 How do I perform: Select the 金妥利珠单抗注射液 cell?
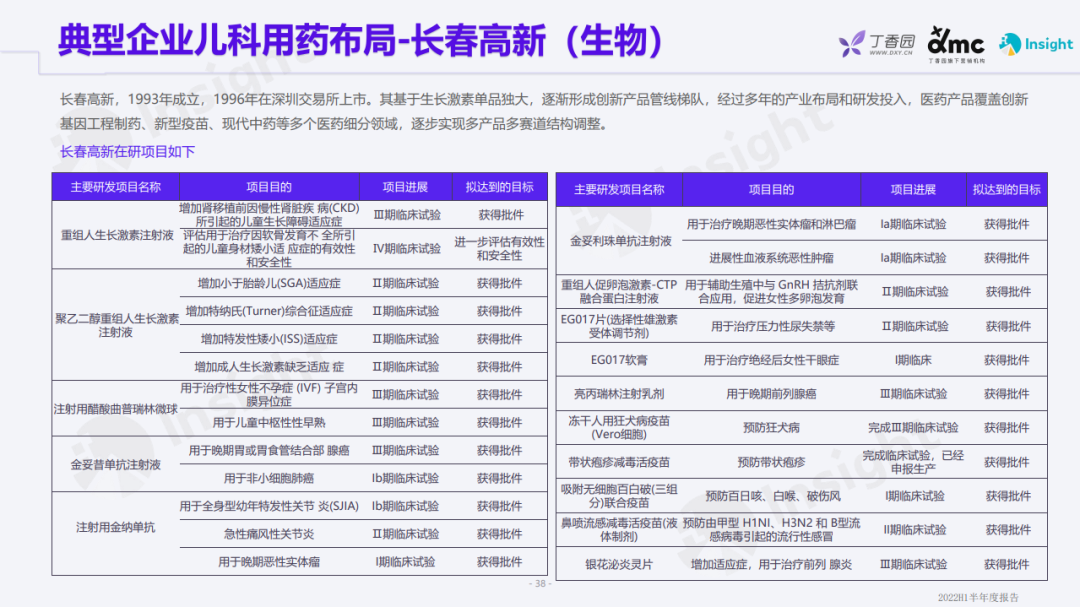click(620, 241)
